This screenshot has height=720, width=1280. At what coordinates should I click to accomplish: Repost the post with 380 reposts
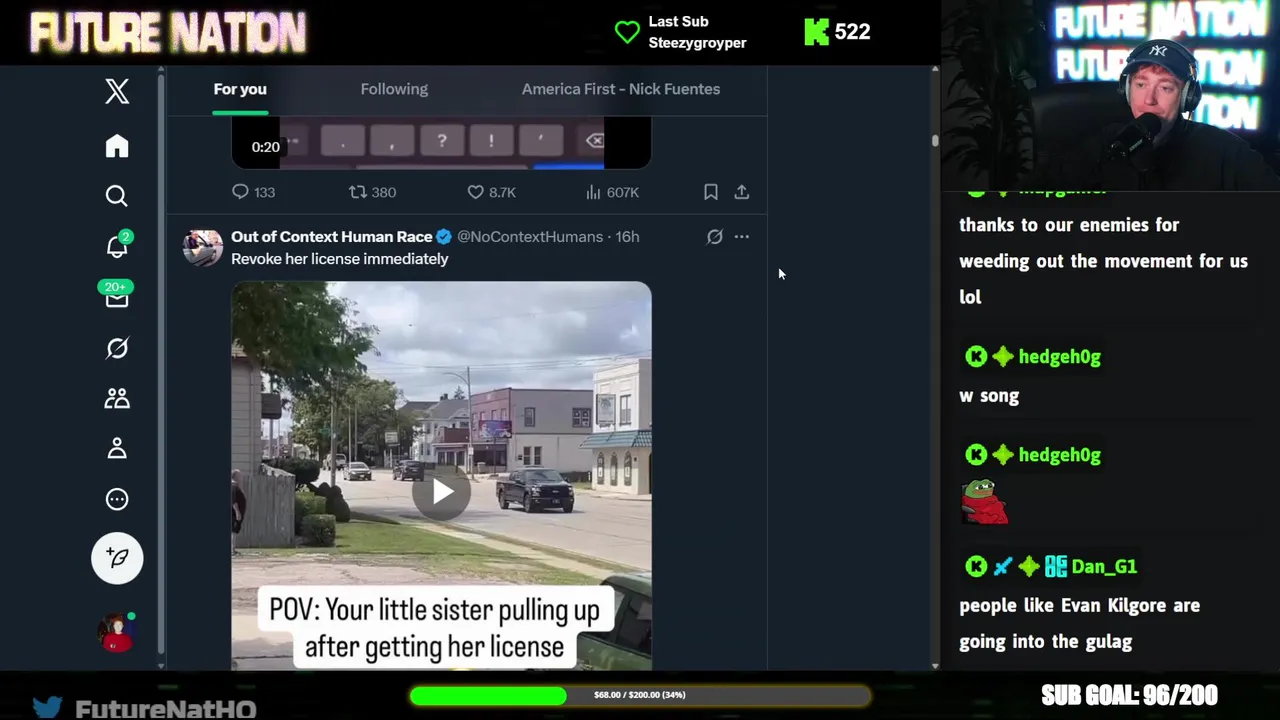pos(372,192)
